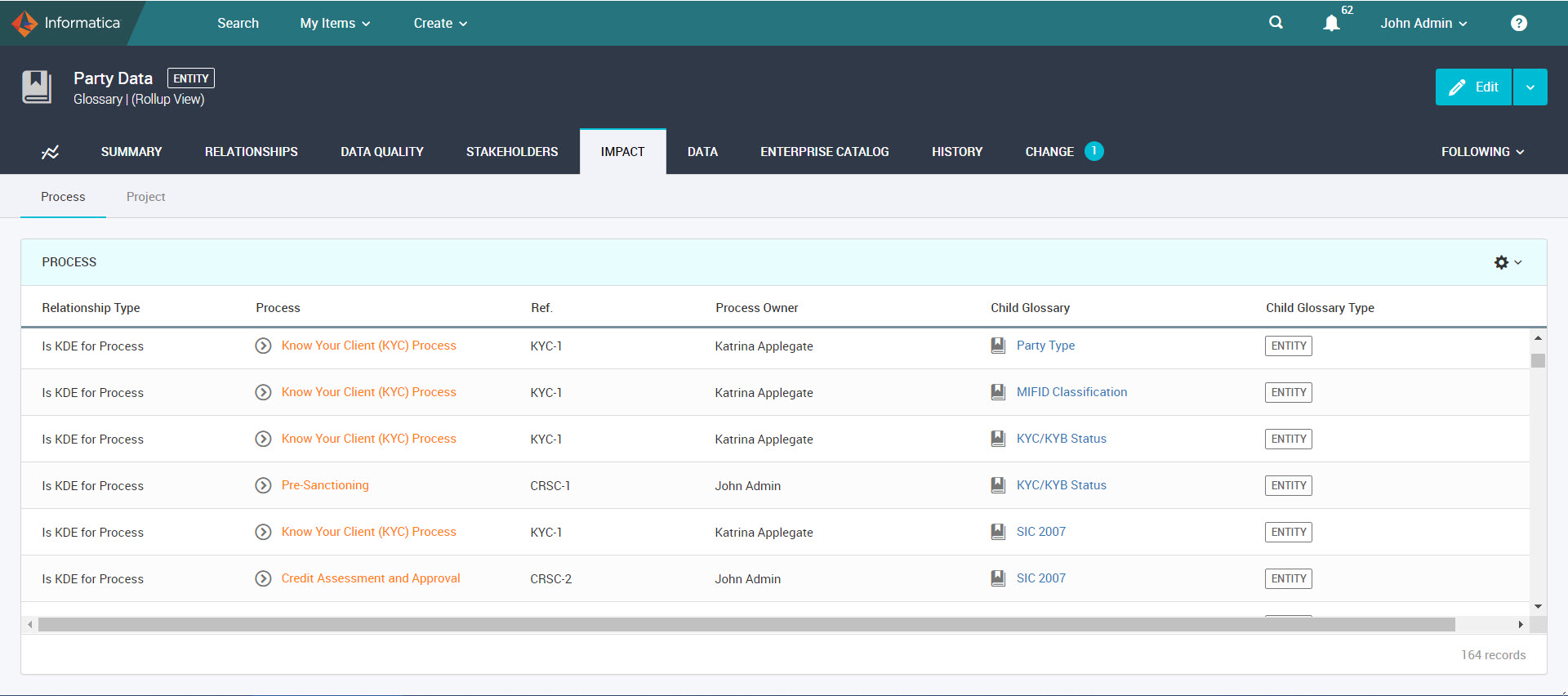Image resolution: width=1568 pixels, height=696 pixels.
Task: Open the dropdown arrow next to Edit
Action: pyautogui.click(x=1530, y=87)
